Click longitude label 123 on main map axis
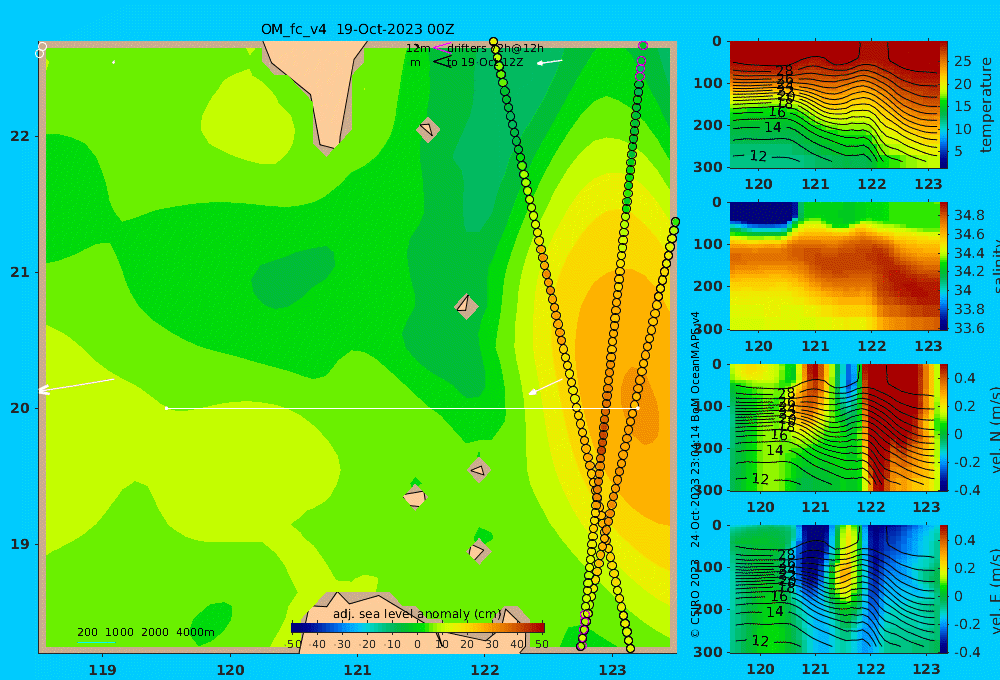 click(613, 670)
